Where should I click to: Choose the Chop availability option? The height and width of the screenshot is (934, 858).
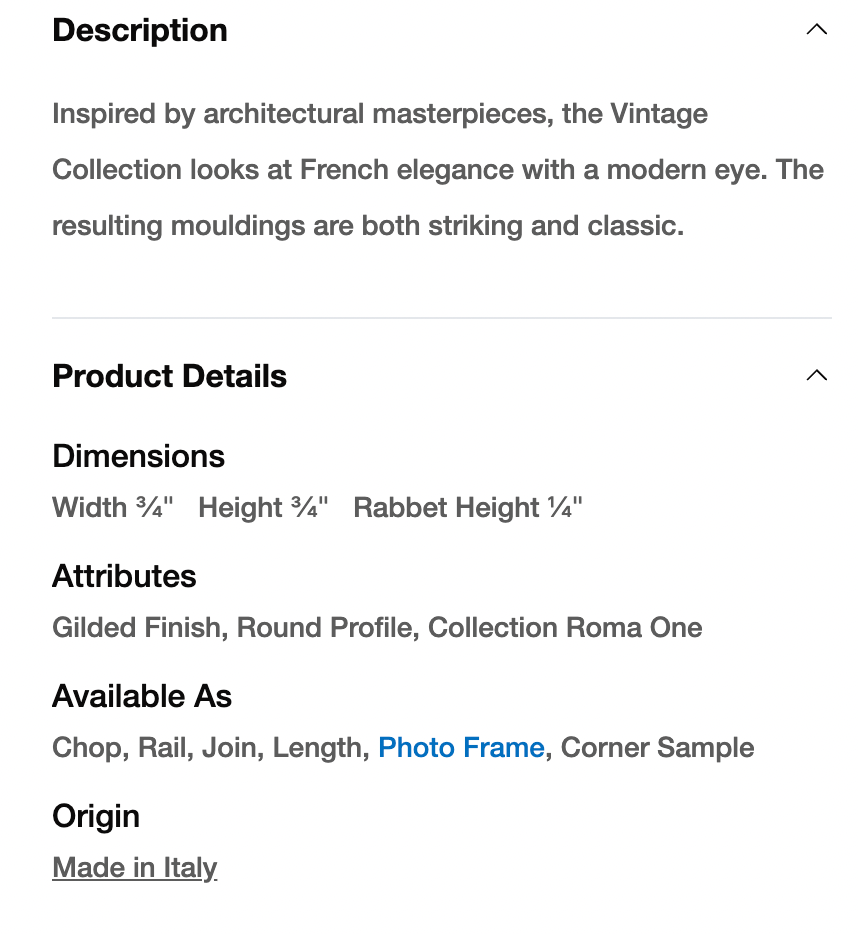(87, 747)
